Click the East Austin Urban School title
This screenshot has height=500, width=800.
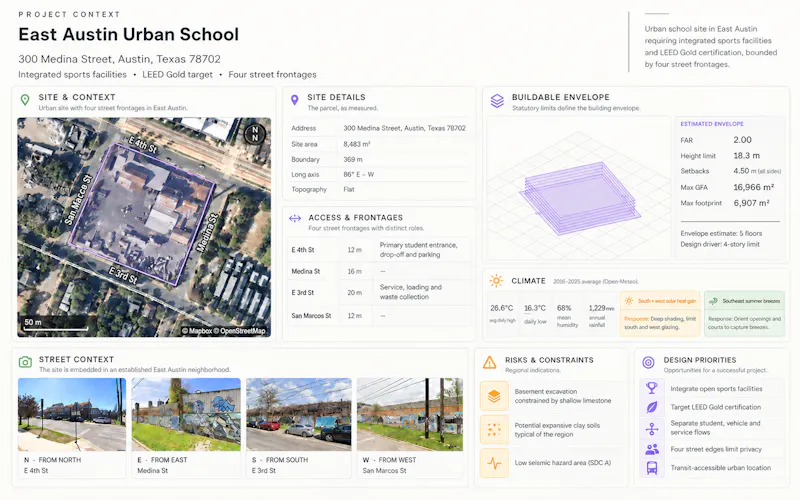[x=129, y=34]
